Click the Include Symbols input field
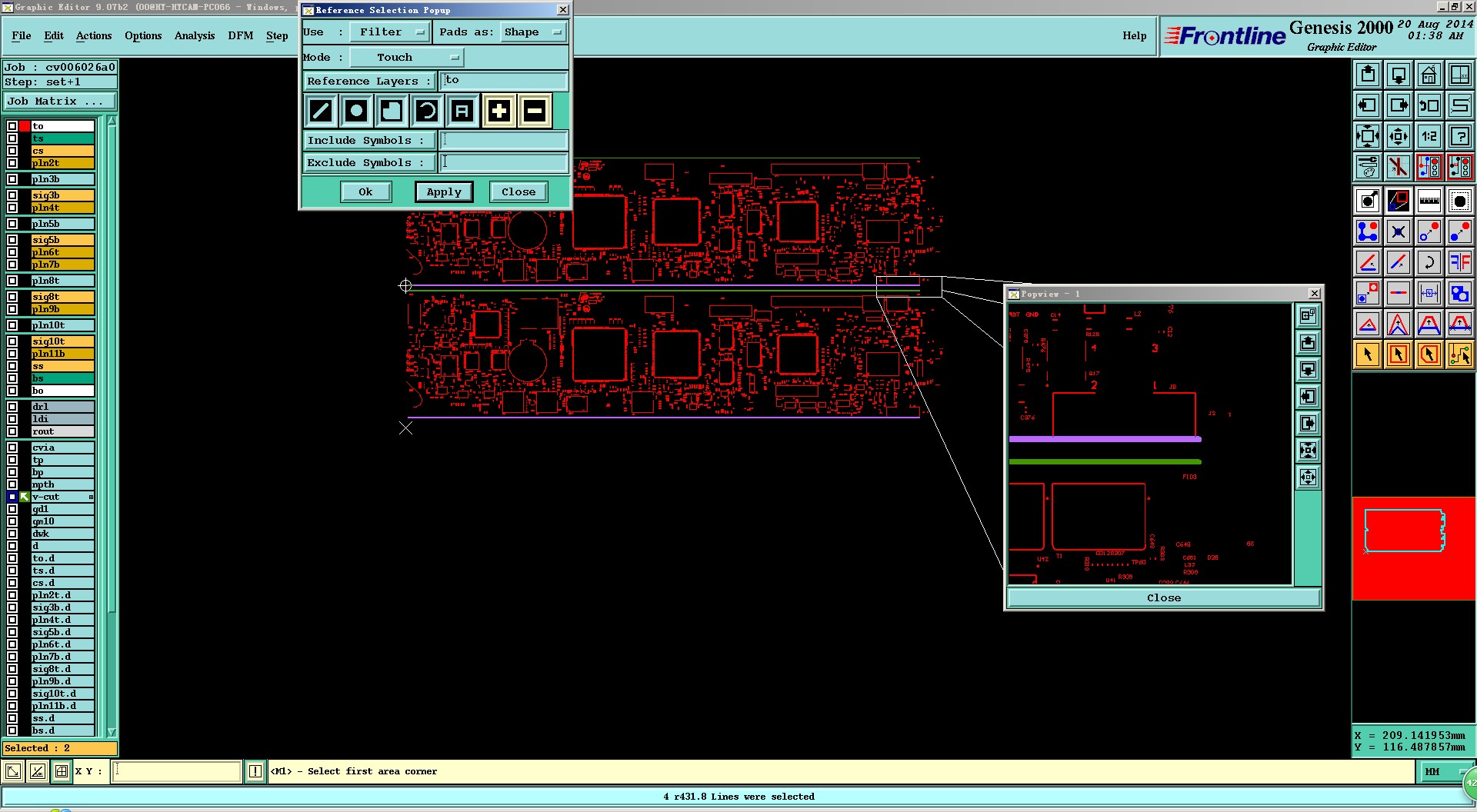 (x=504, y=140)
